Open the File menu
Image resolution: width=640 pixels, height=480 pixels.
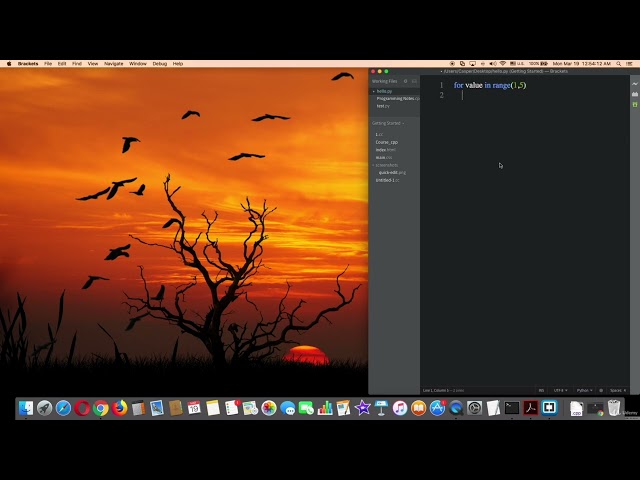[x=48, y=64]
